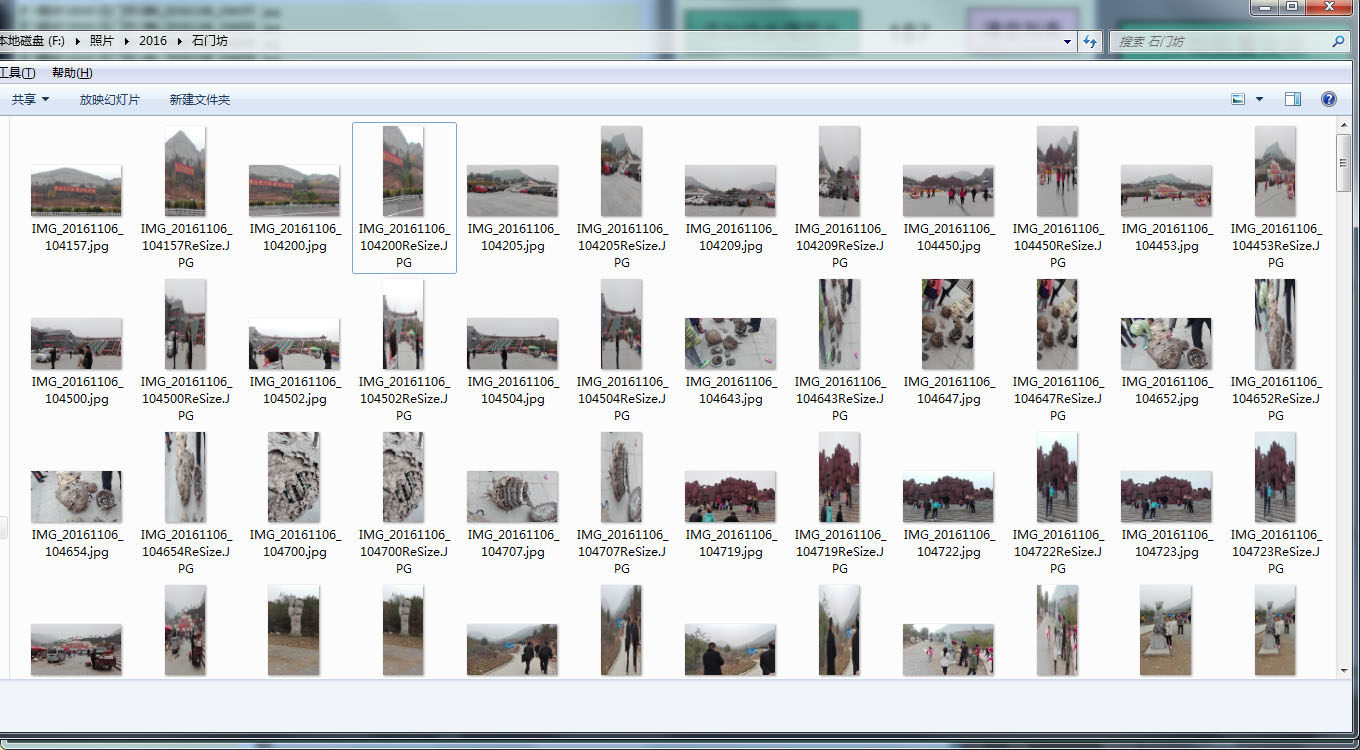Select thumbnail IMG_20161106_104500.jpg
The height and width of the screenshot is (750, 1360).
pyautogui.click(x=76, y=343)
